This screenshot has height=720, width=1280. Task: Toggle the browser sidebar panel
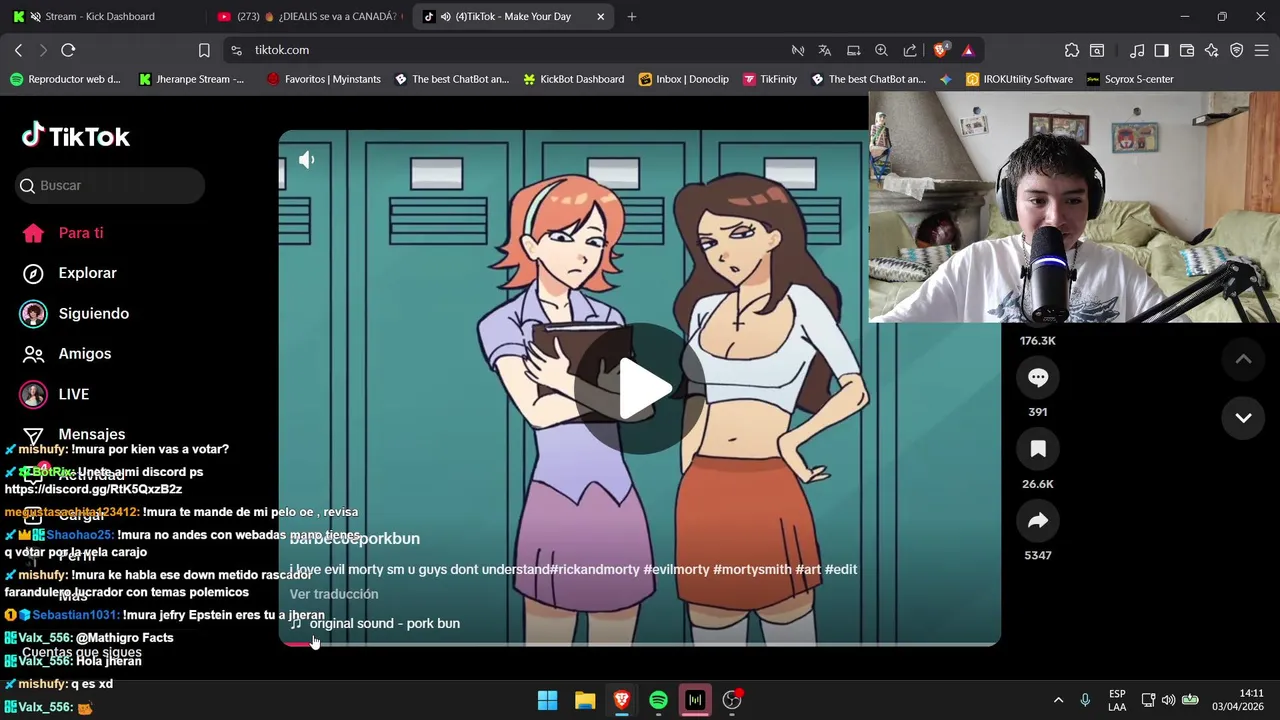tap(1161, 50)
